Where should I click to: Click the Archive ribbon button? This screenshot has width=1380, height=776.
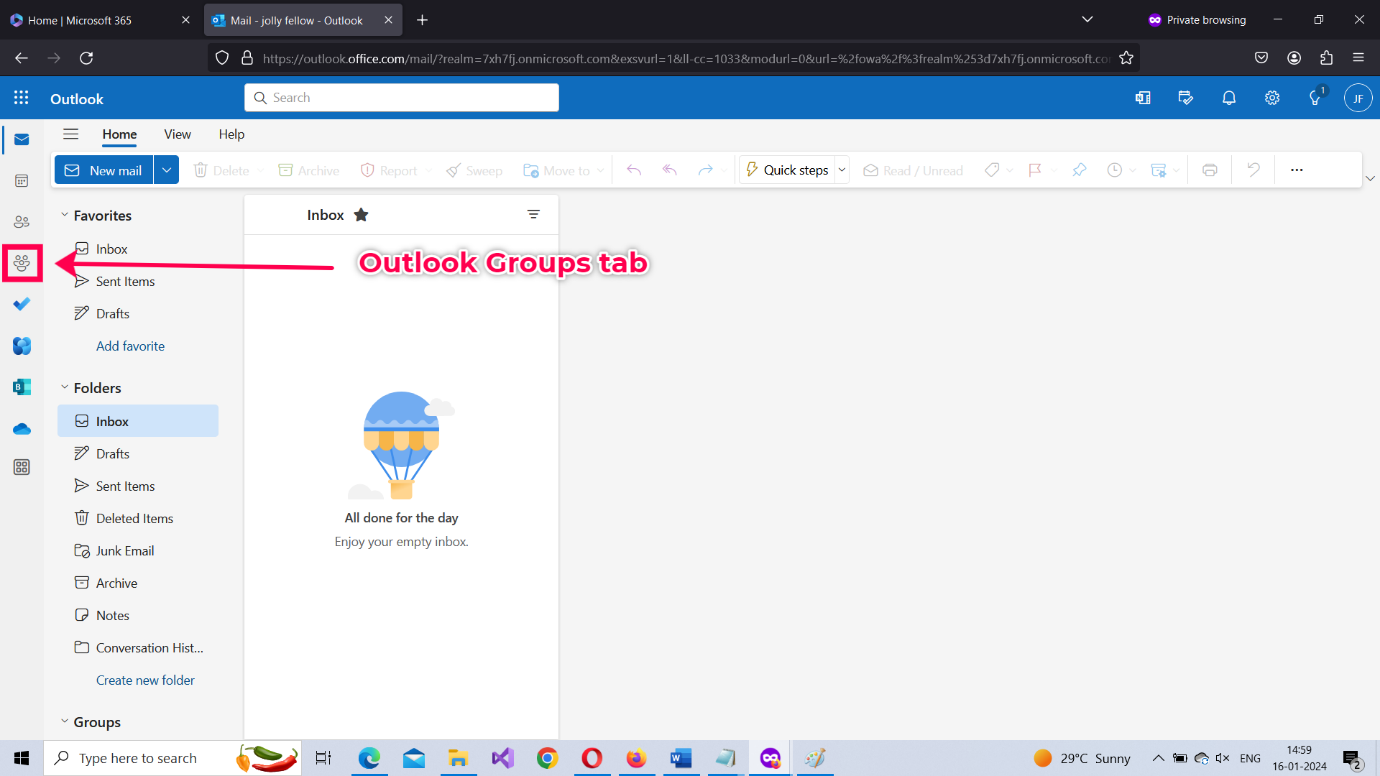tap(309, 171)
